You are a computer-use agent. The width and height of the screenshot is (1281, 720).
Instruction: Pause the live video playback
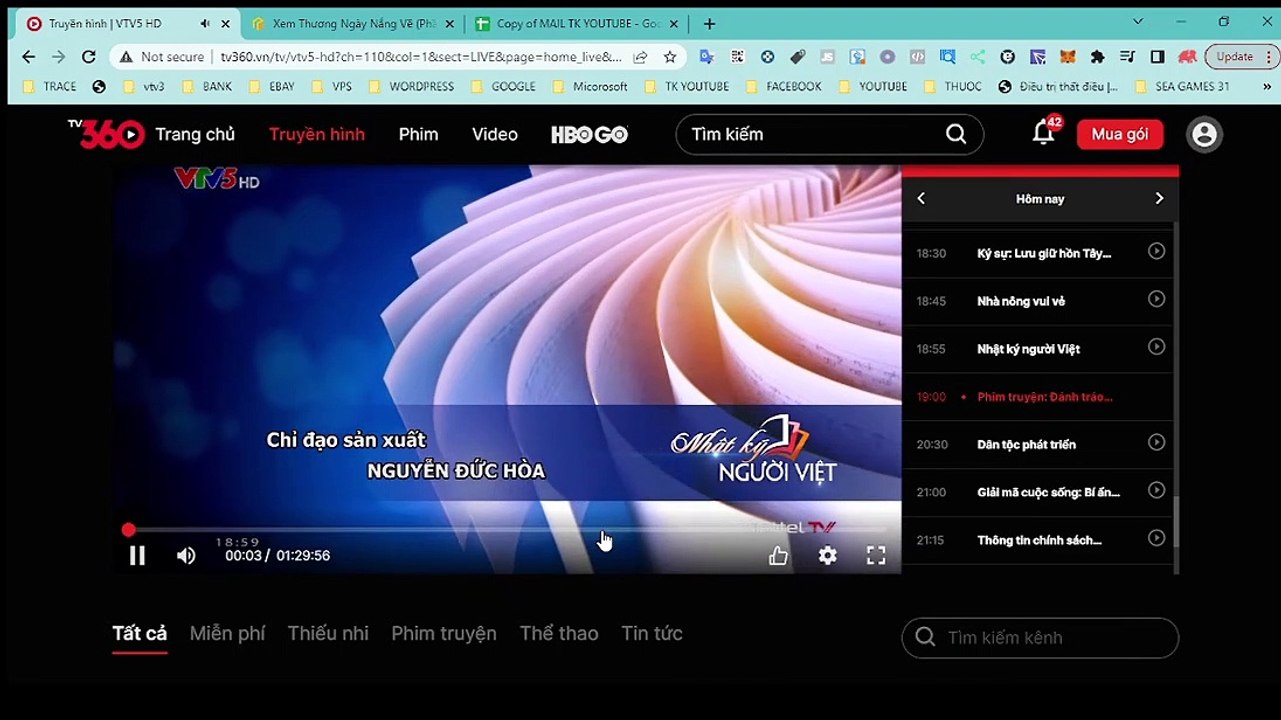click(137, 555)
